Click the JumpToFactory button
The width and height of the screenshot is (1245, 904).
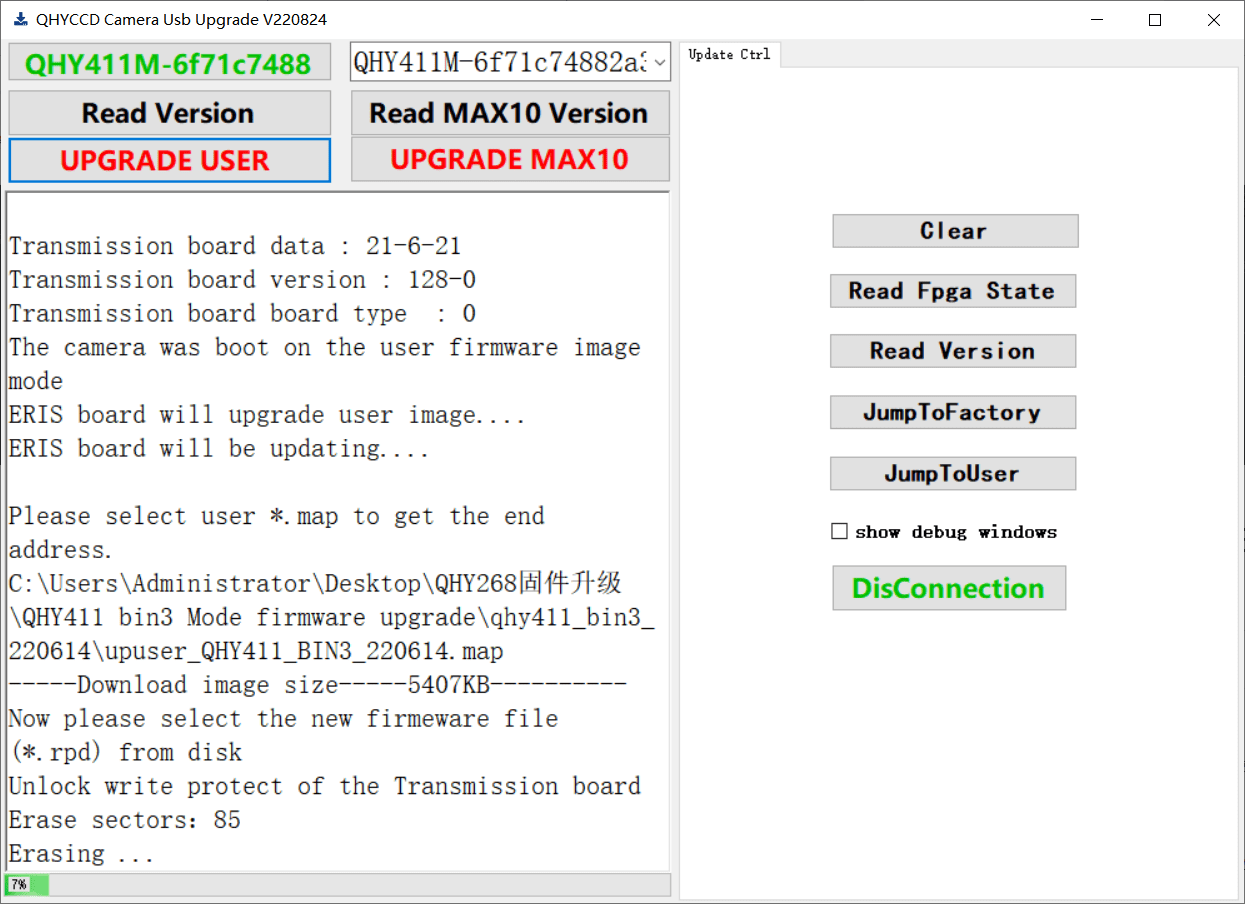(953, 412)
